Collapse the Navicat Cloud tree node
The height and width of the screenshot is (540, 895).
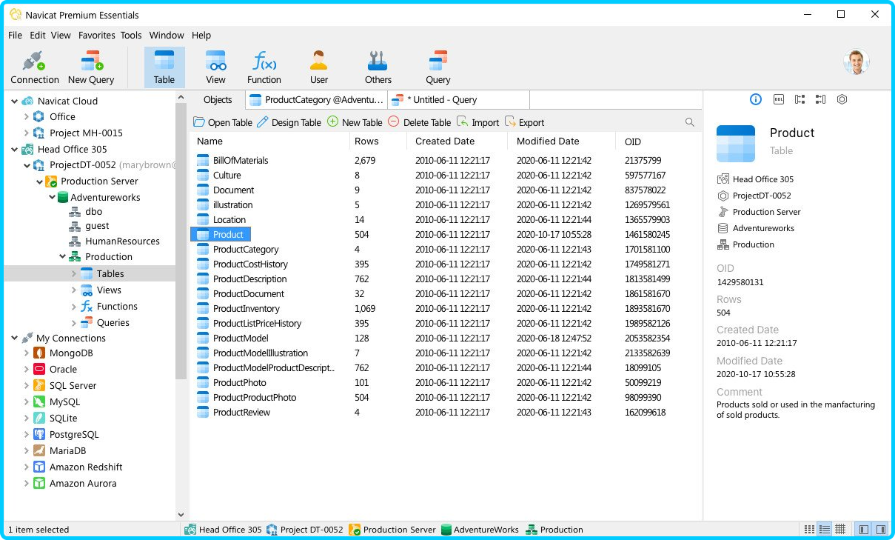[x=14, y=101]
